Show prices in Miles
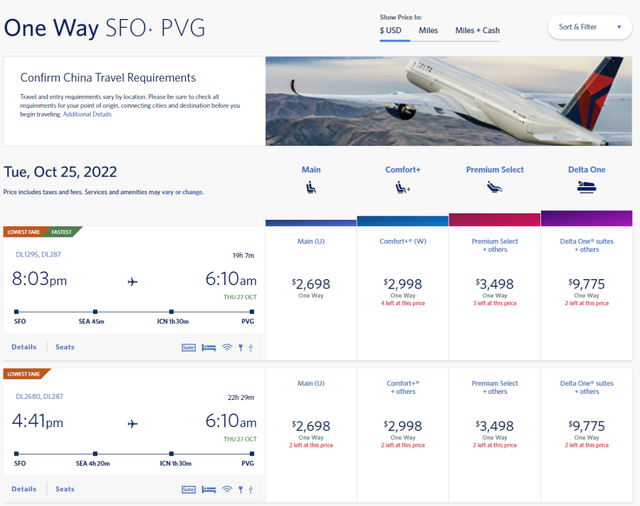 [x=428, y=30]
